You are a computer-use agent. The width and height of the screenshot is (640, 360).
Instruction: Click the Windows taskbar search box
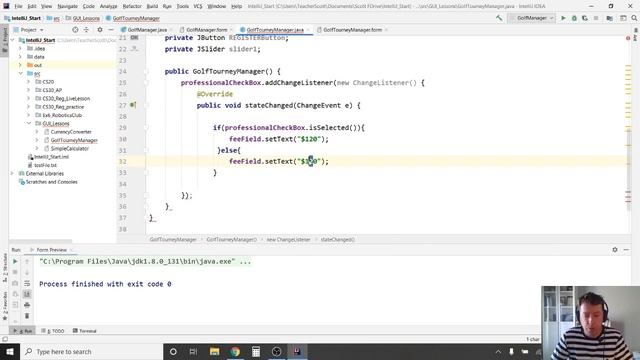coord(91,351)
